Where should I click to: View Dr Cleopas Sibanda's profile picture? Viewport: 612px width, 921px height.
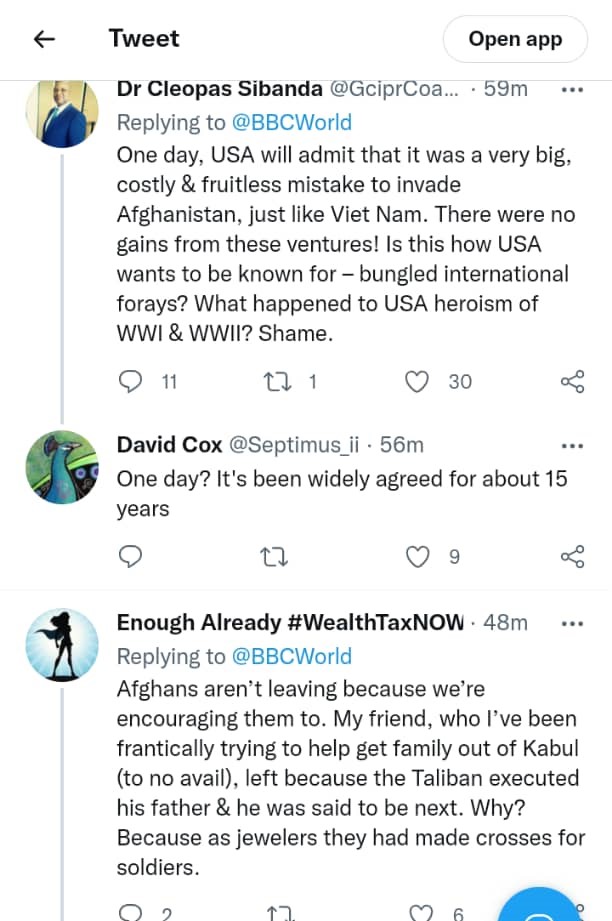[x=62, y=112]
